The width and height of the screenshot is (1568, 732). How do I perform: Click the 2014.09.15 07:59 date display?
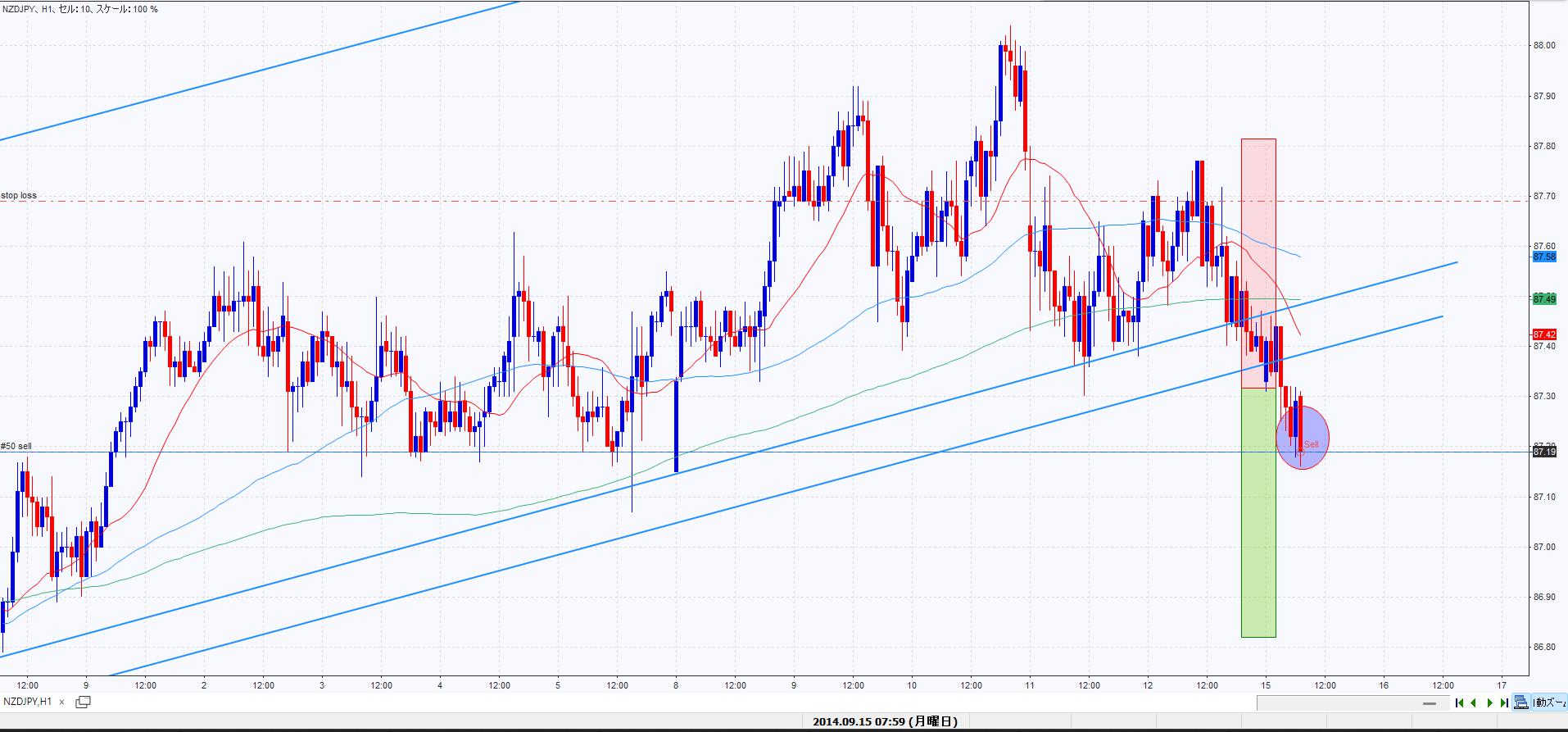[885, 722]
